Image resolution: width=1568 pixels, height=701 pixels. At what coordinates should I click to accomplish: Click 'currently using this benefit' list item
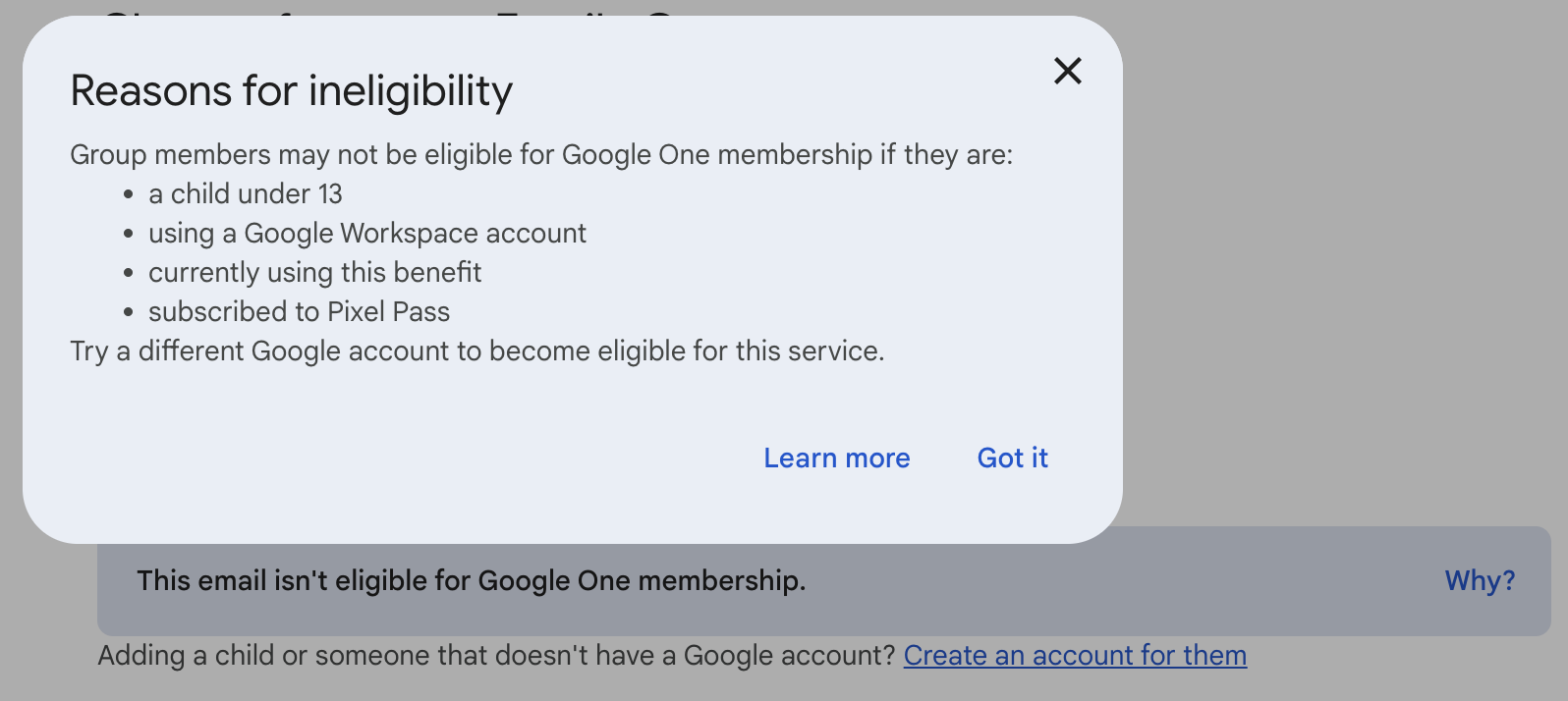(x=314, y=273)
